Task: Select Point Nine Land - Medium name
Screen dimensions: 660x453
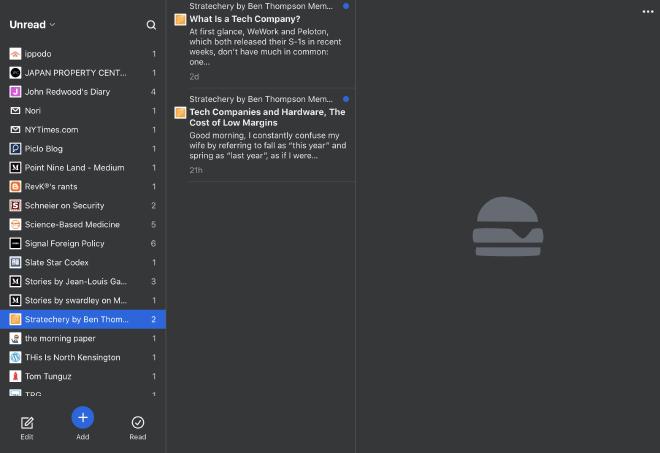Action: pos(75,168)
